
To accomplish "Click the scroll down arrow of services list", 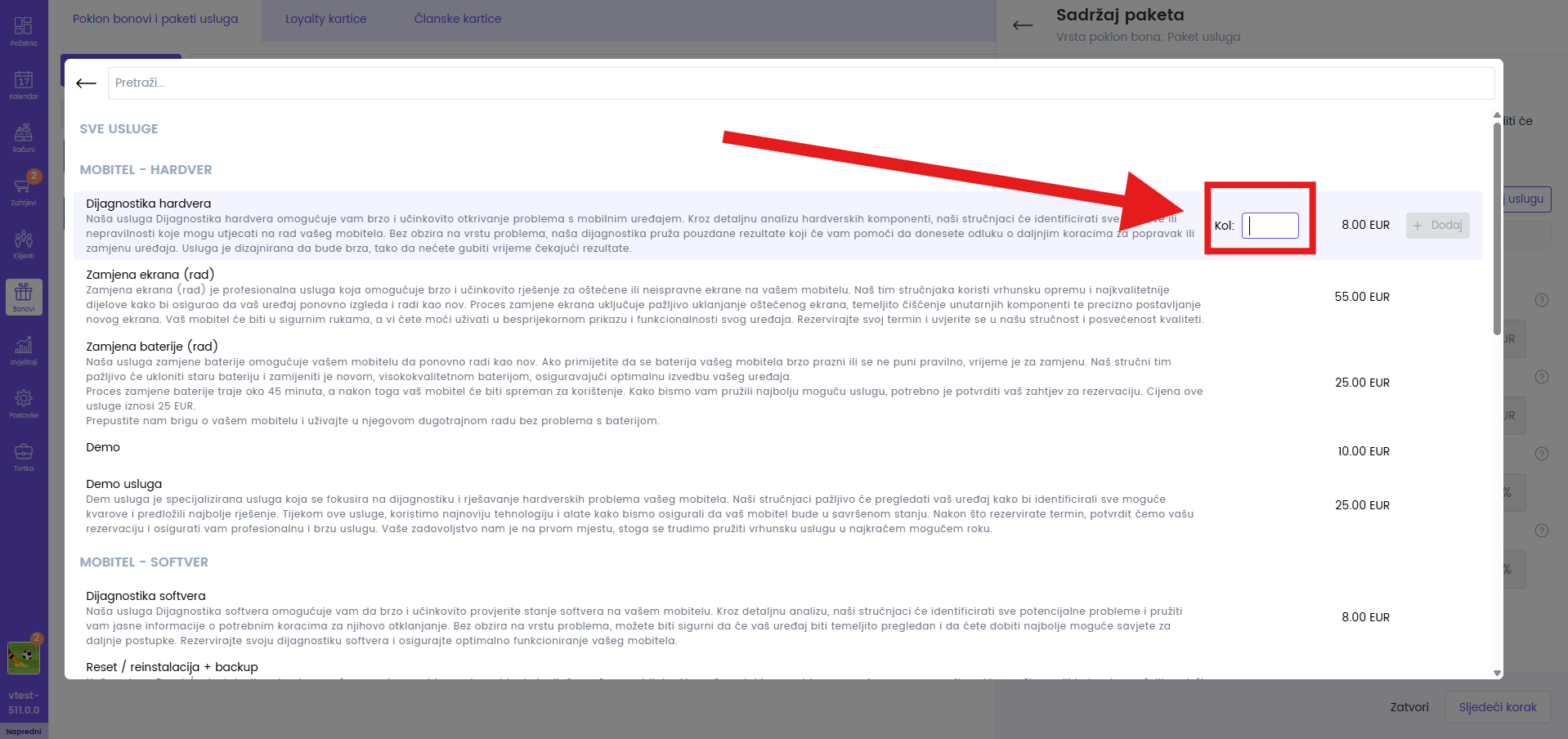I will [1497, 674].
